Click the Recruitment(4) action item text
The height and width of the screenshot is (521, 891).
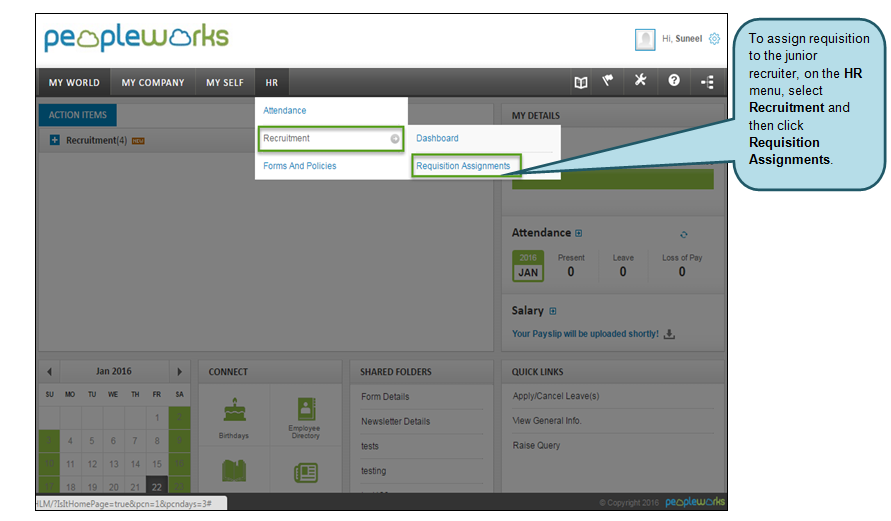point(96,140)
